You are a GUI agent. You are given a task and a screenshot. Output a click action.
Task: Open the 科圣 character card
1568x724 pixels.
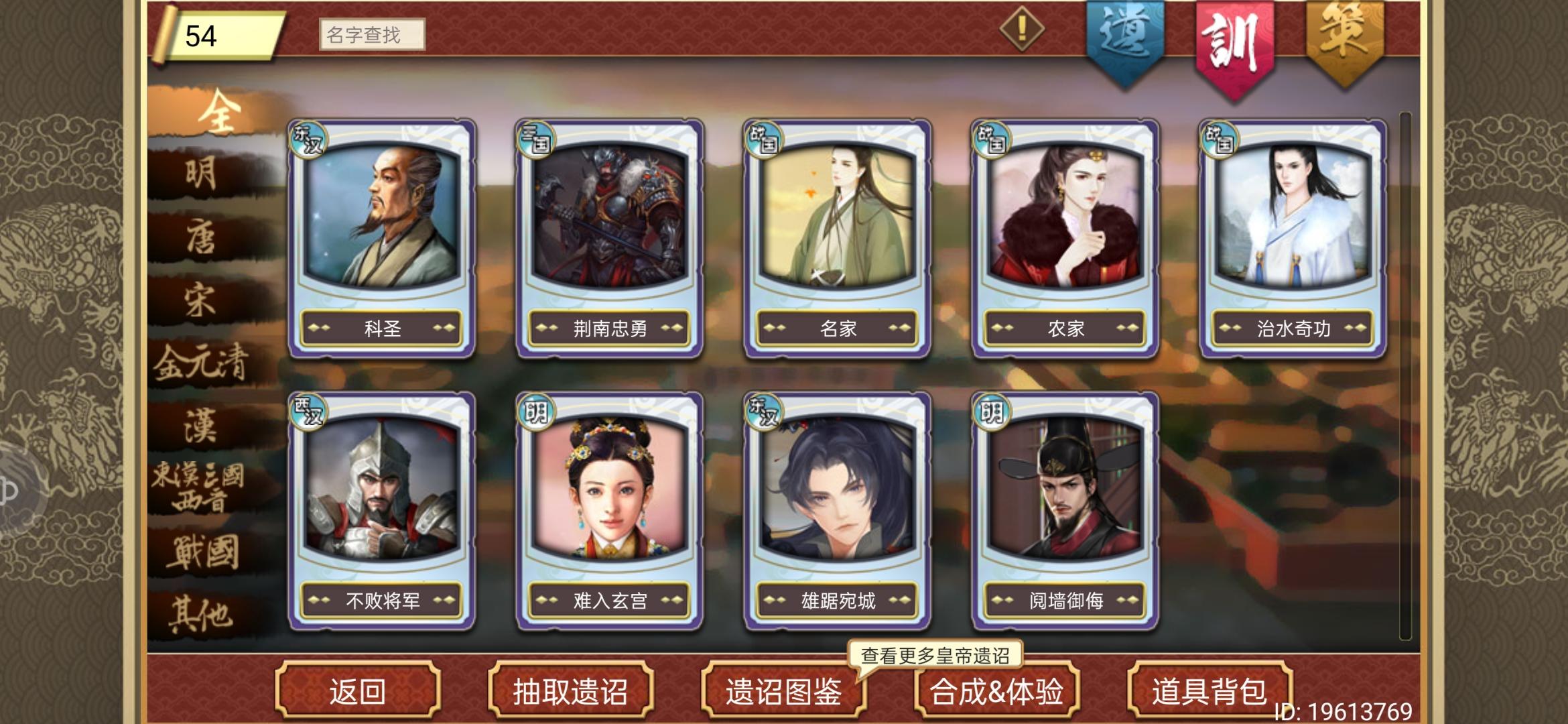pos(382,239)
